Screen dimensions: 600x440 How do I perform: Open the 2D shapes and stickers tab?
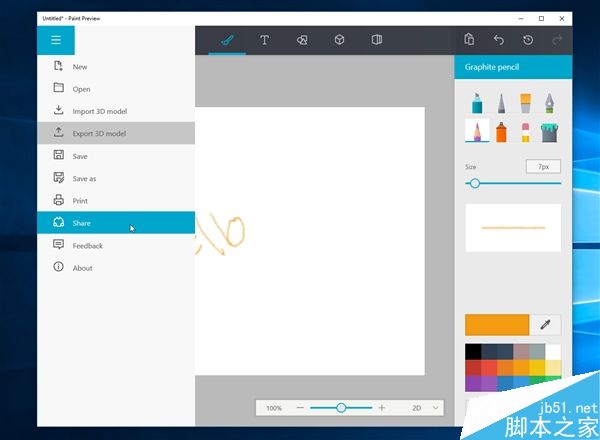click(302, 40)
